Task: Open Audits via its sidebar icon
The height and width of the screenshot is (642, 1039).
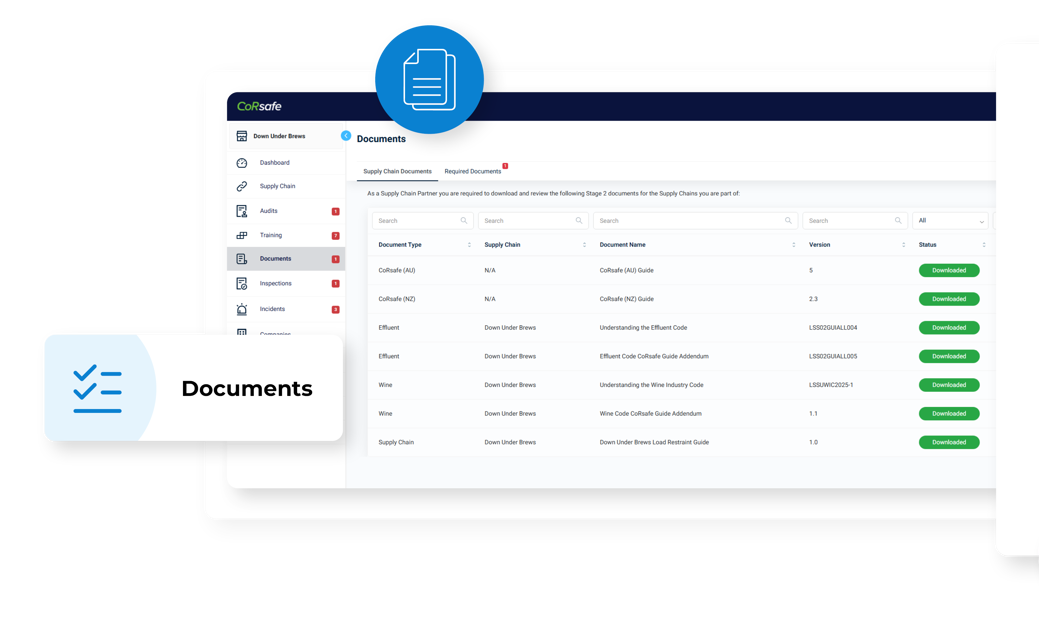Action: (242, 211)
